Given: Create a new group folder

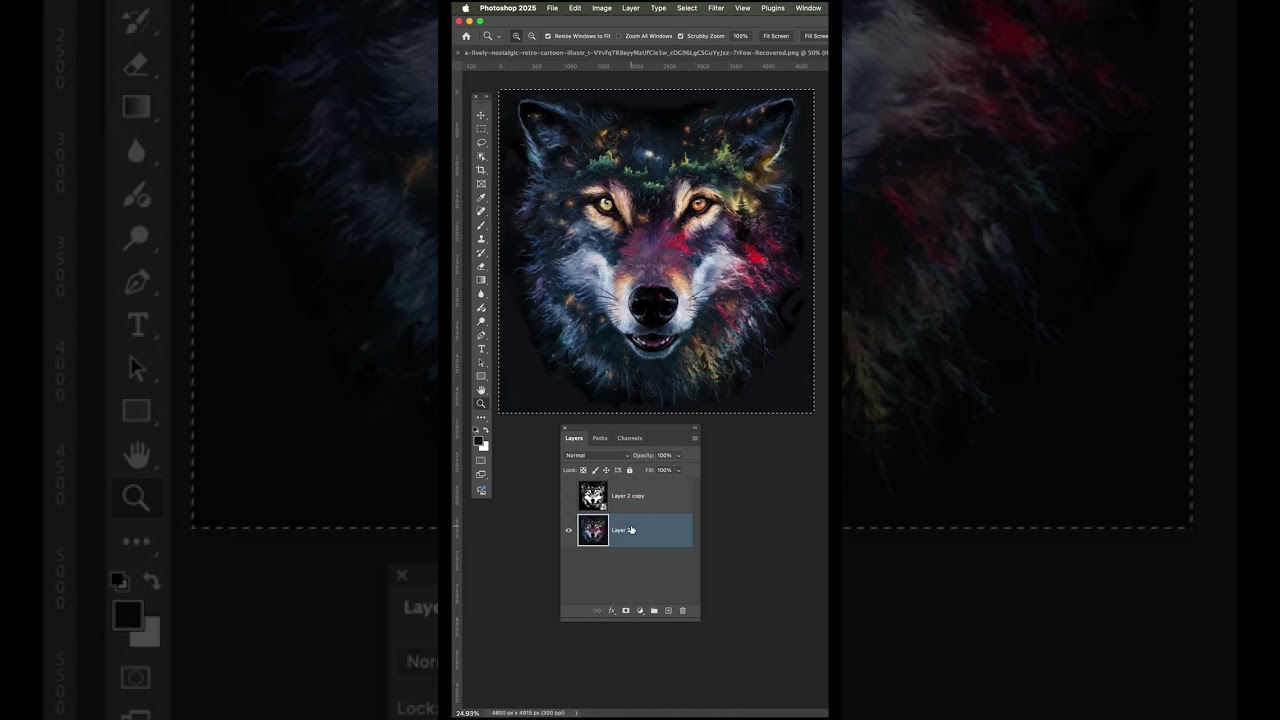Looking at the screenshot, I should tap(654, 611).
